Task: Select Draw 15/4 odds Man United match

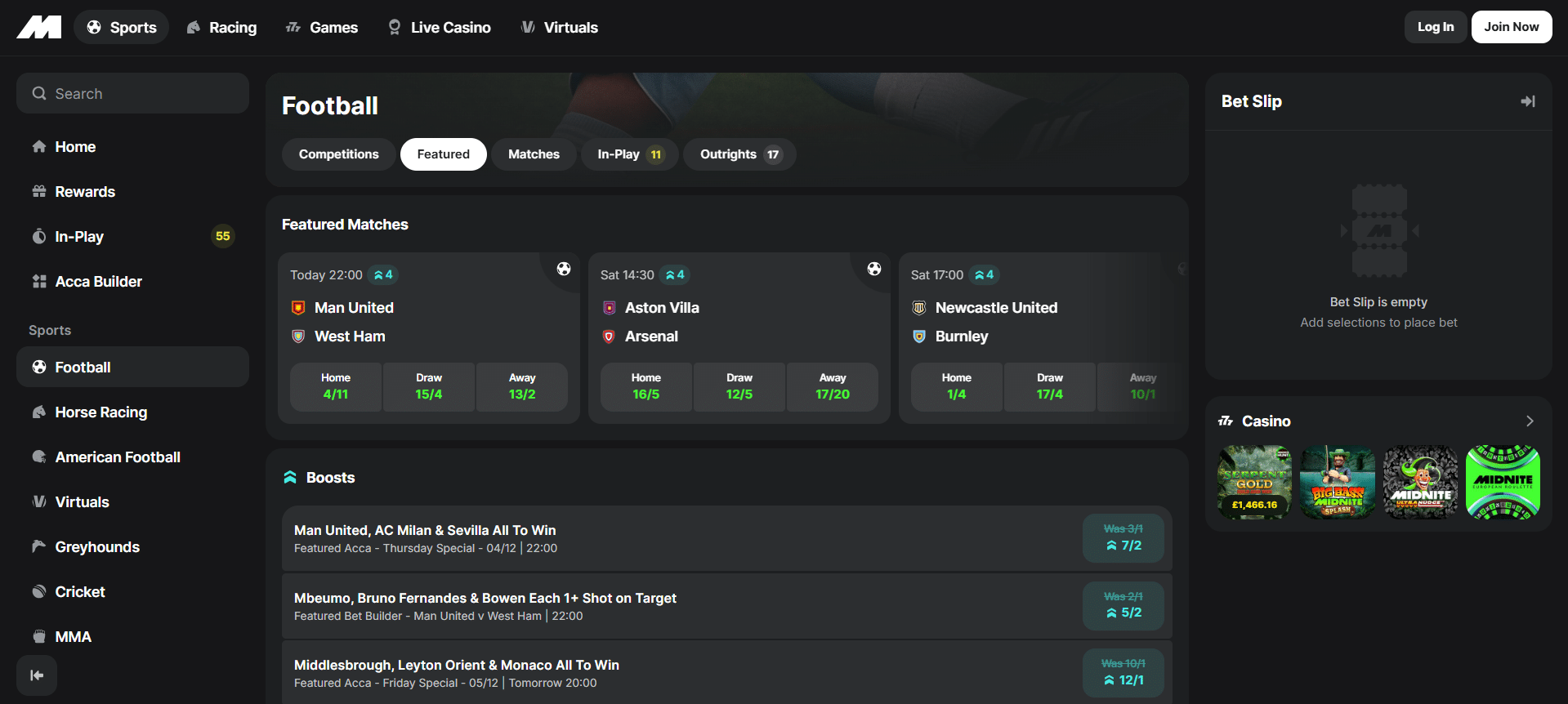Action: 429,386
